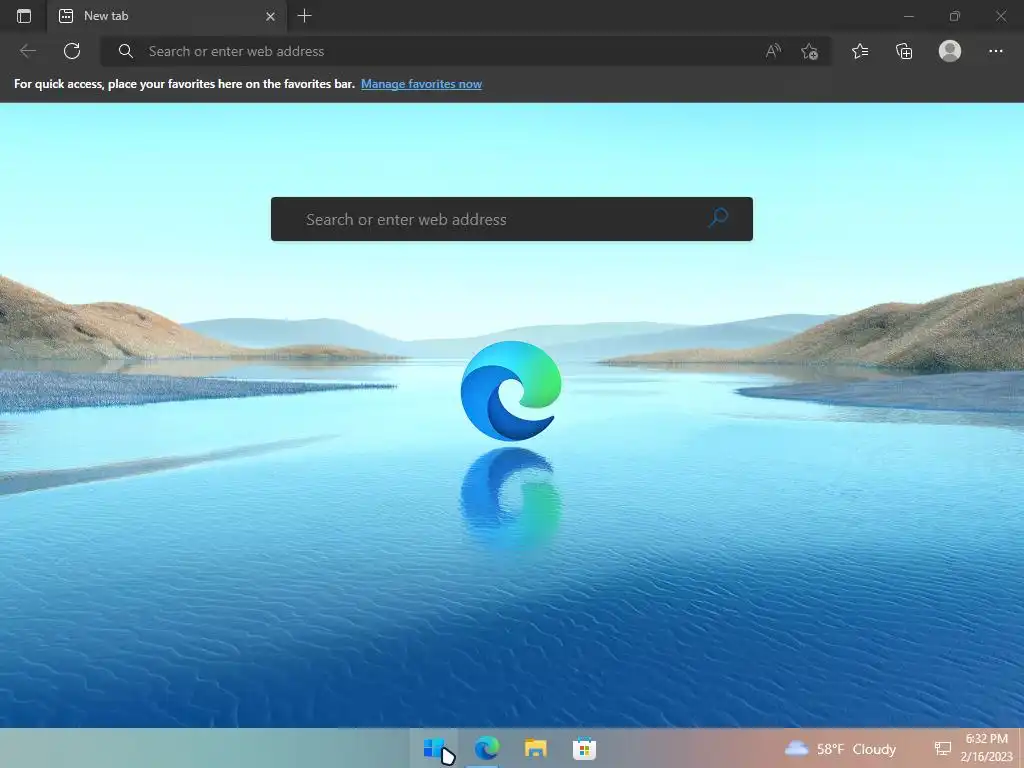This screenshot has width=1024, height=768.
Task: Open the profile avatar menu
Action: coord(950,51)
